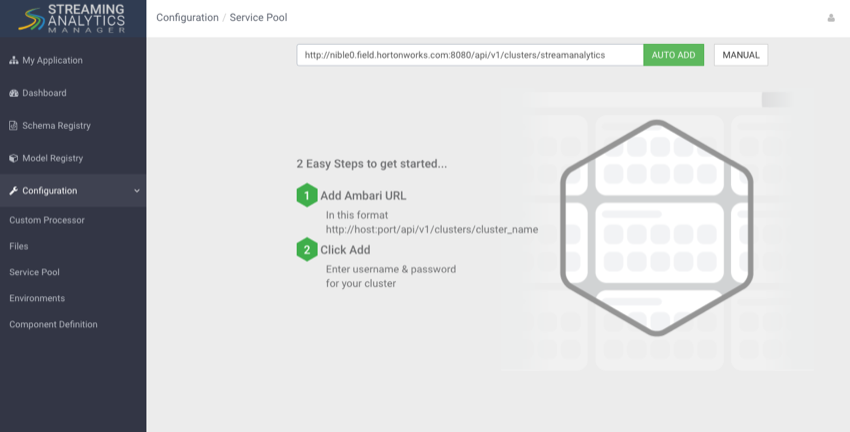The width and height of the screenshot is (850, 432).
Task: Open Custom Processor page
Action: tap(47, 220)
